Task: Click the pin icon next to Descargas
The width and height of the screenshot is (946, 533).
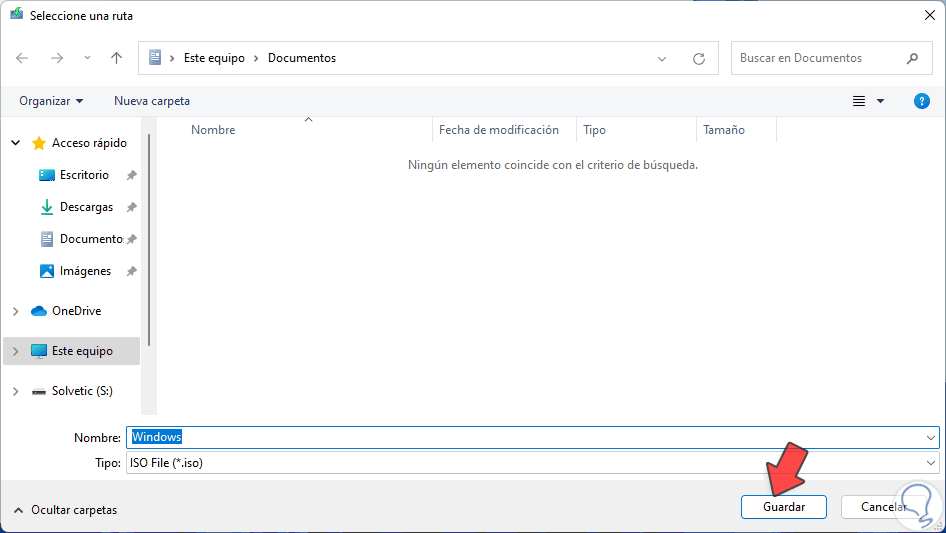Action: coord(131,207)
